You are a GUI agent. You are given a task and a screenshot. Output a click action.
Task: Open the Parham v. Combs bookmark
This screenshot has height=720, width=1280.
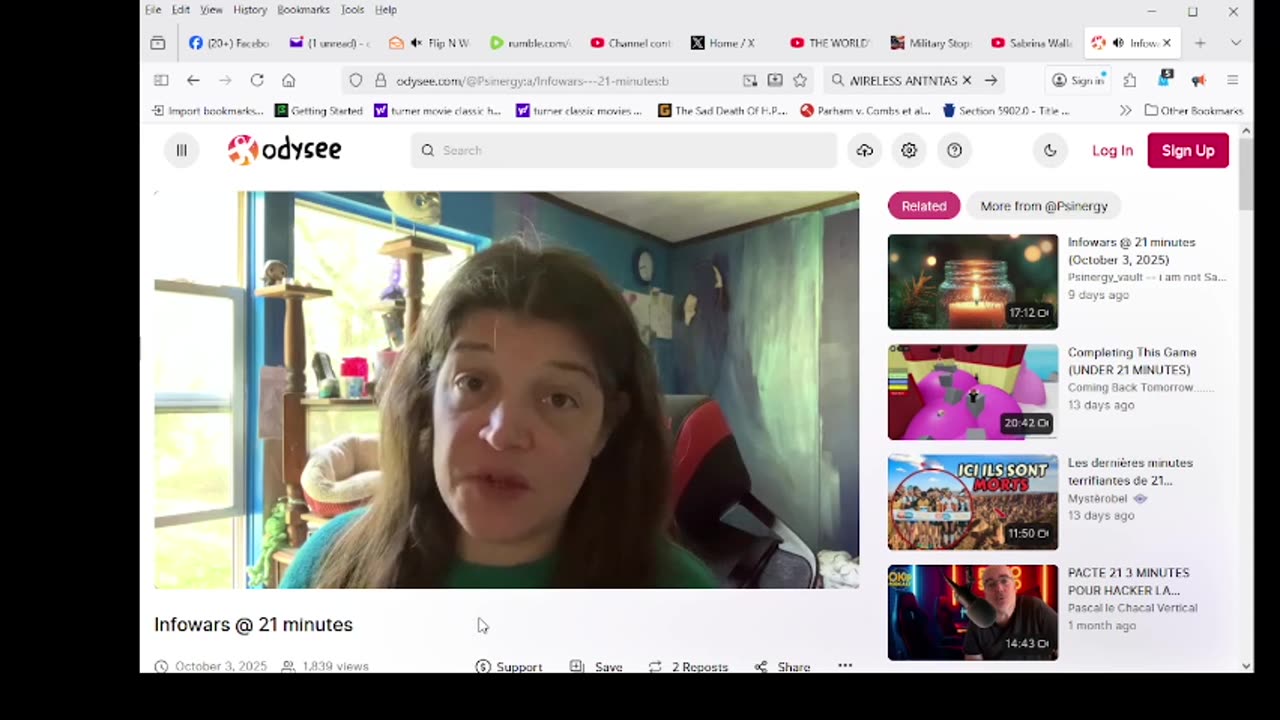(x=864, y=110)
